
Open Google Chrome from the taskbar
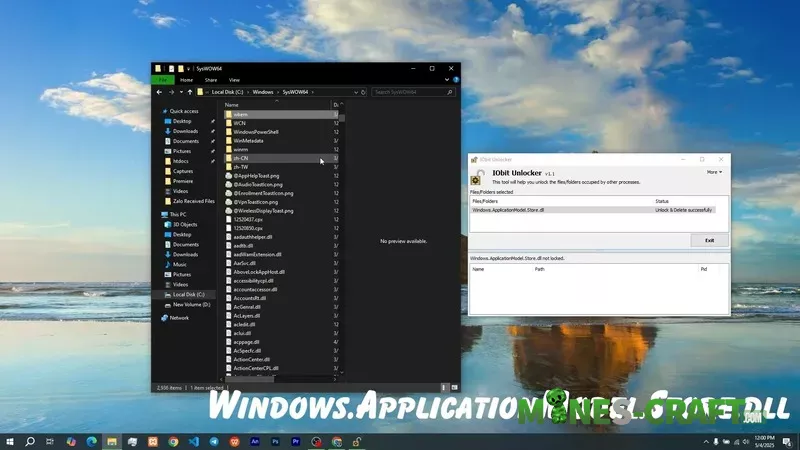173,441
